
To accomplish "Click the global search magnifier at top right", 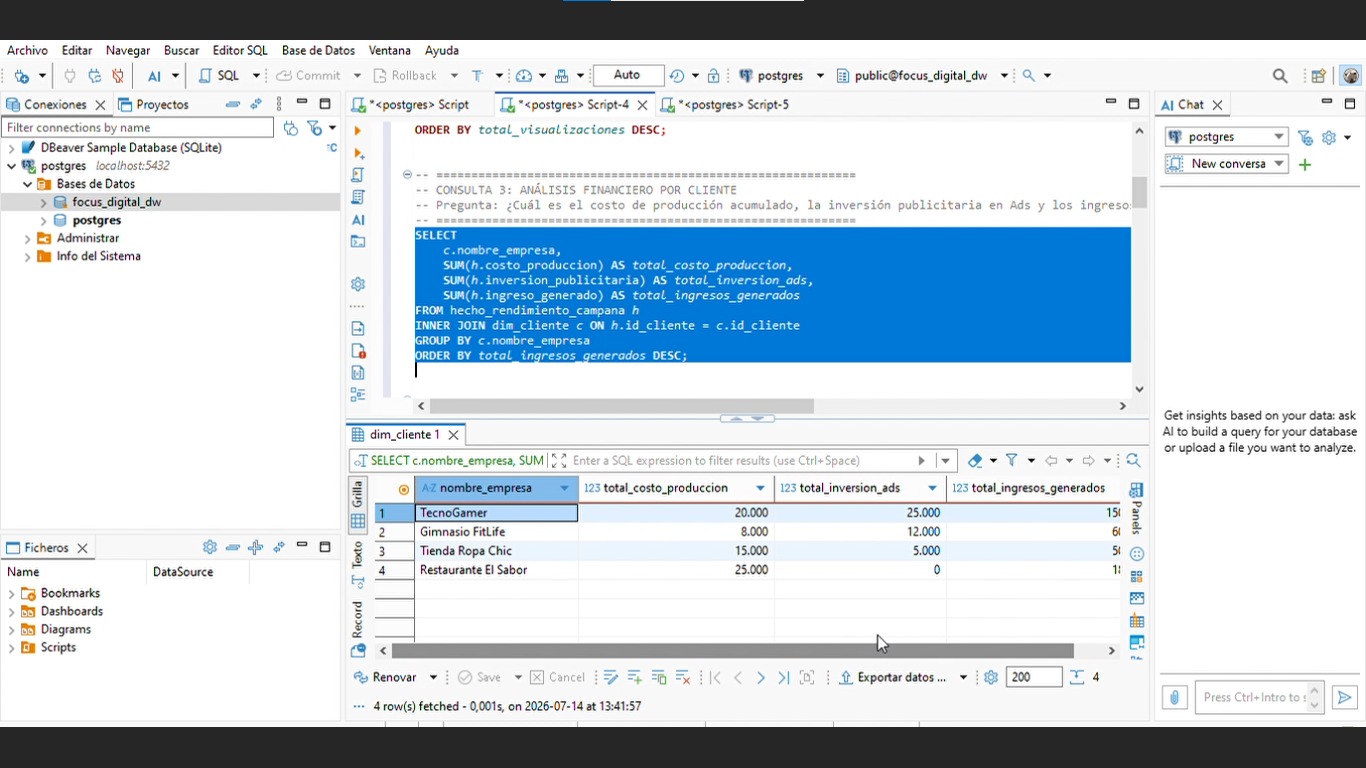I will [x=1280, y=76].
